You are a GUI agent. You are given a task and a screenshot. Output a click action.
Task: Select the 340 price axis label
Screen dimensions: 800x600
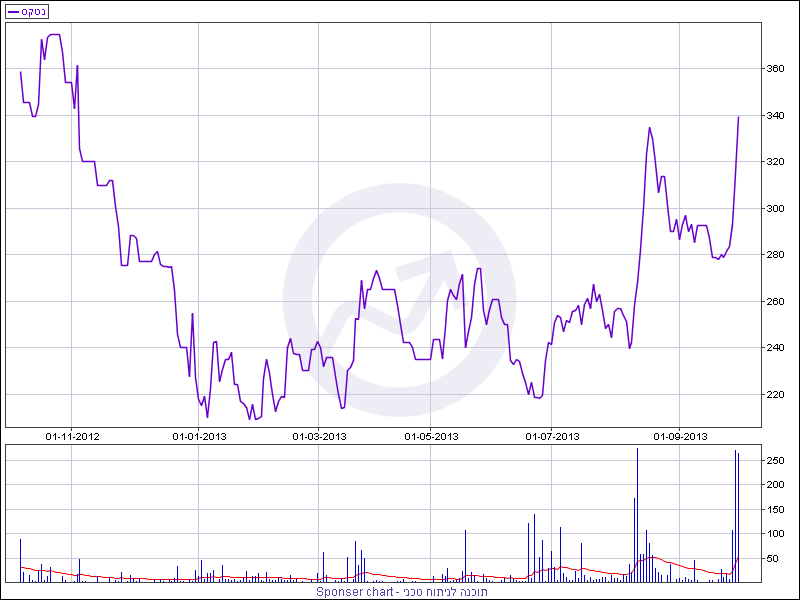tap(775, 116)
